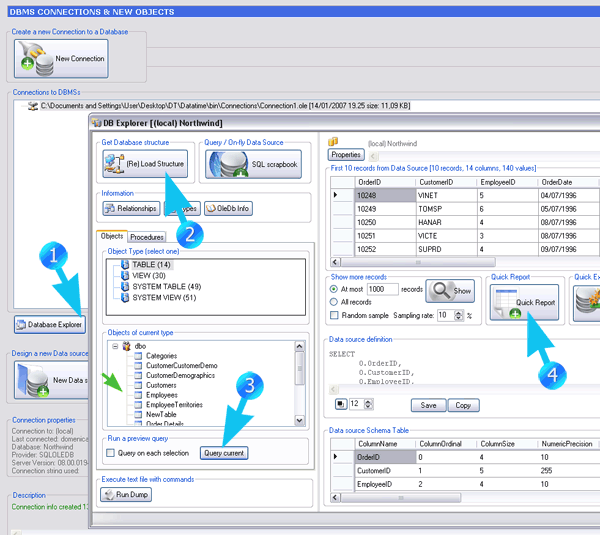This screenshot has height=535, width=600.
Task: Copy the data source definition
Action: (463, 405)
